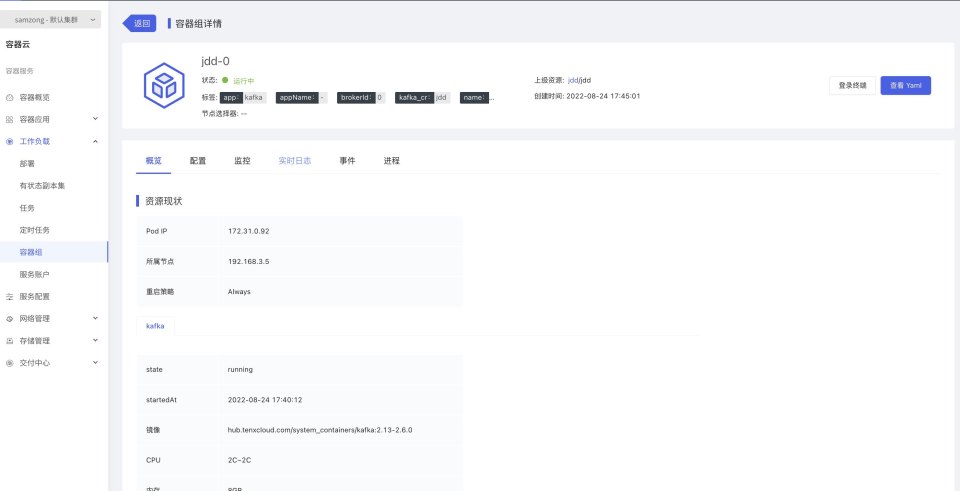Click the 工作负载 sidebar icon
Viewport: 960px width, 491px height.
point(10,141)
